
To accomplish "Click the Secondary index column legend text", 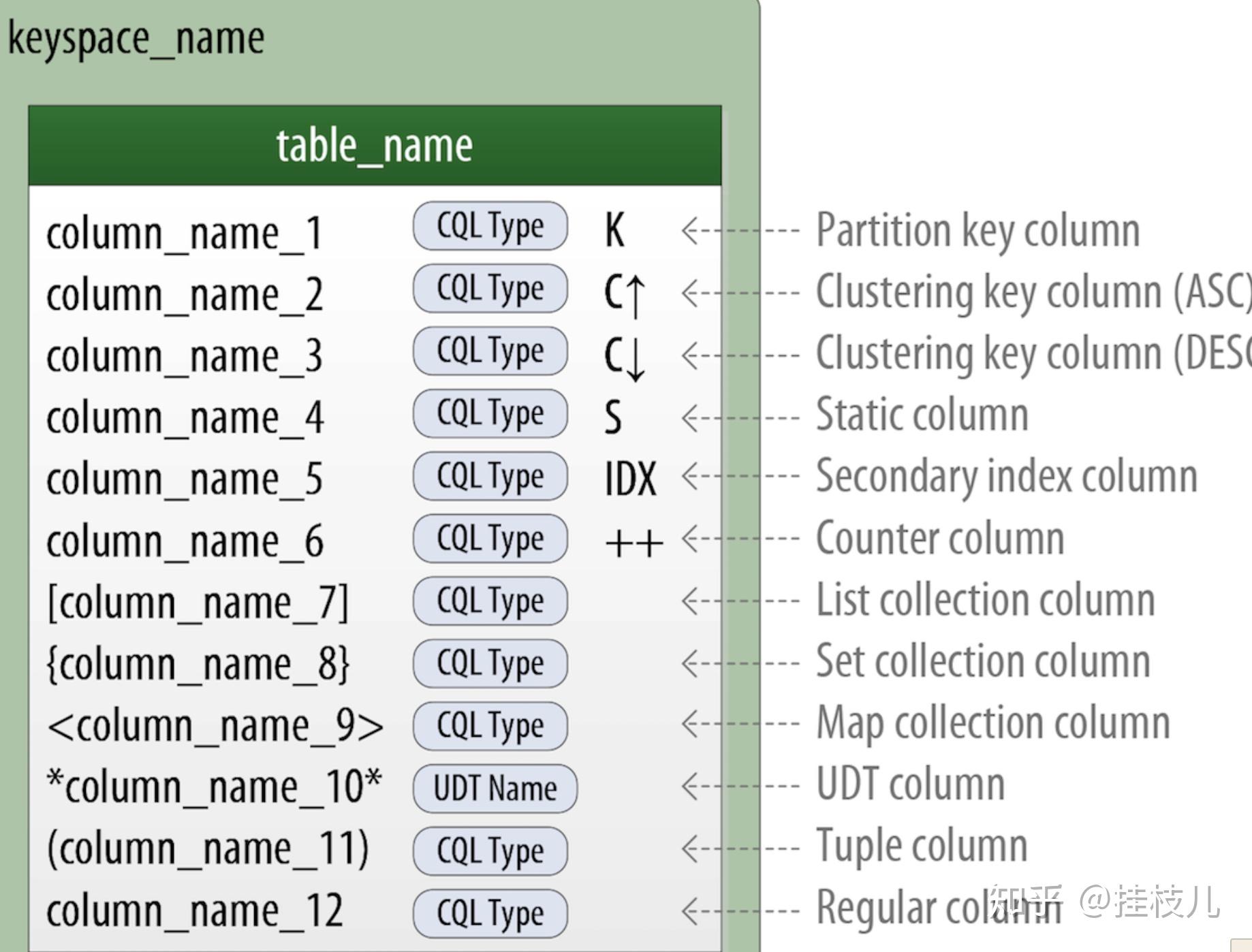I will [x=1007, y=477].
